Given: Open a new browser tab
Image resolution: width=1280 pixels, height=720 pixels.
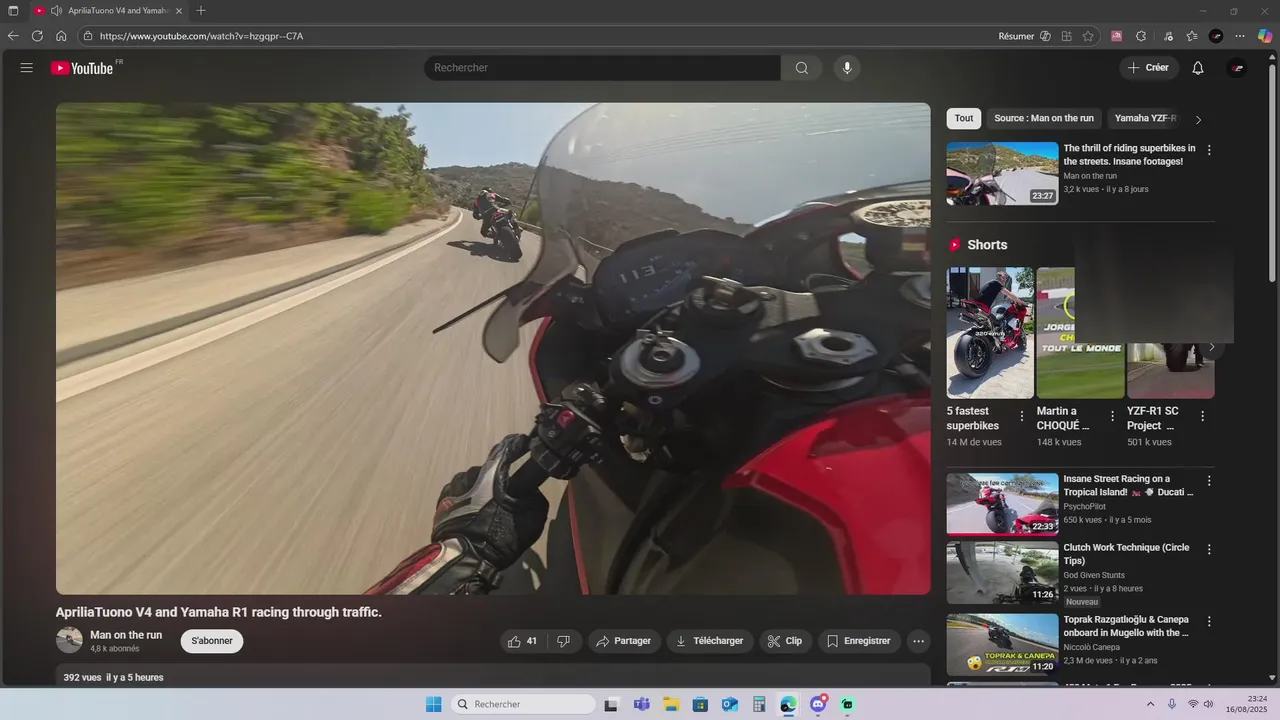Looking at the screenshot, I should pyautogui.click(x=201, y=11).
